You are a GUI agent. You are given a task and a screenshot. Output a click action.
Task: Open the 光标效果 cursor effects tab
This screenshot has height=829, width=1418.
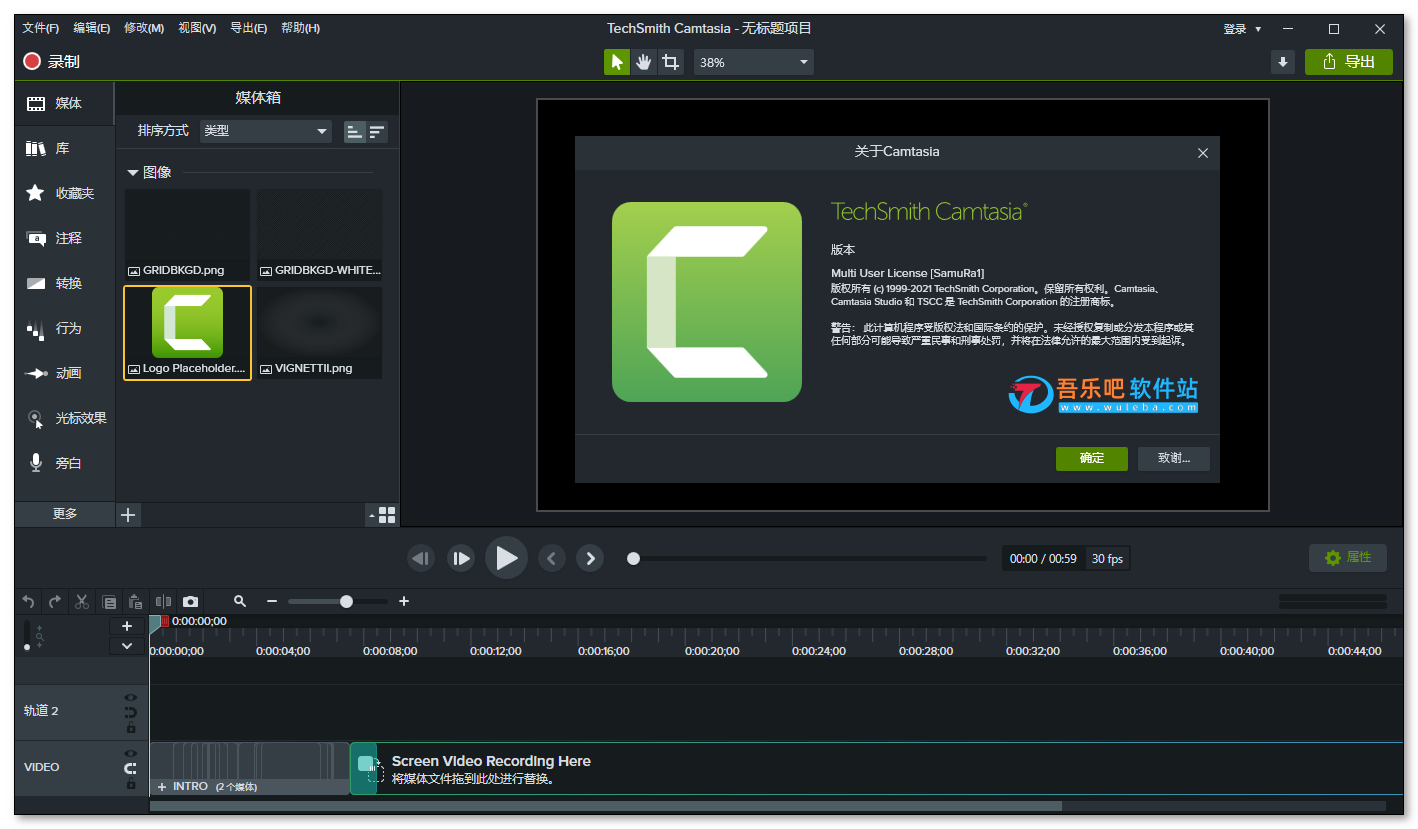(x=65, y=418)
